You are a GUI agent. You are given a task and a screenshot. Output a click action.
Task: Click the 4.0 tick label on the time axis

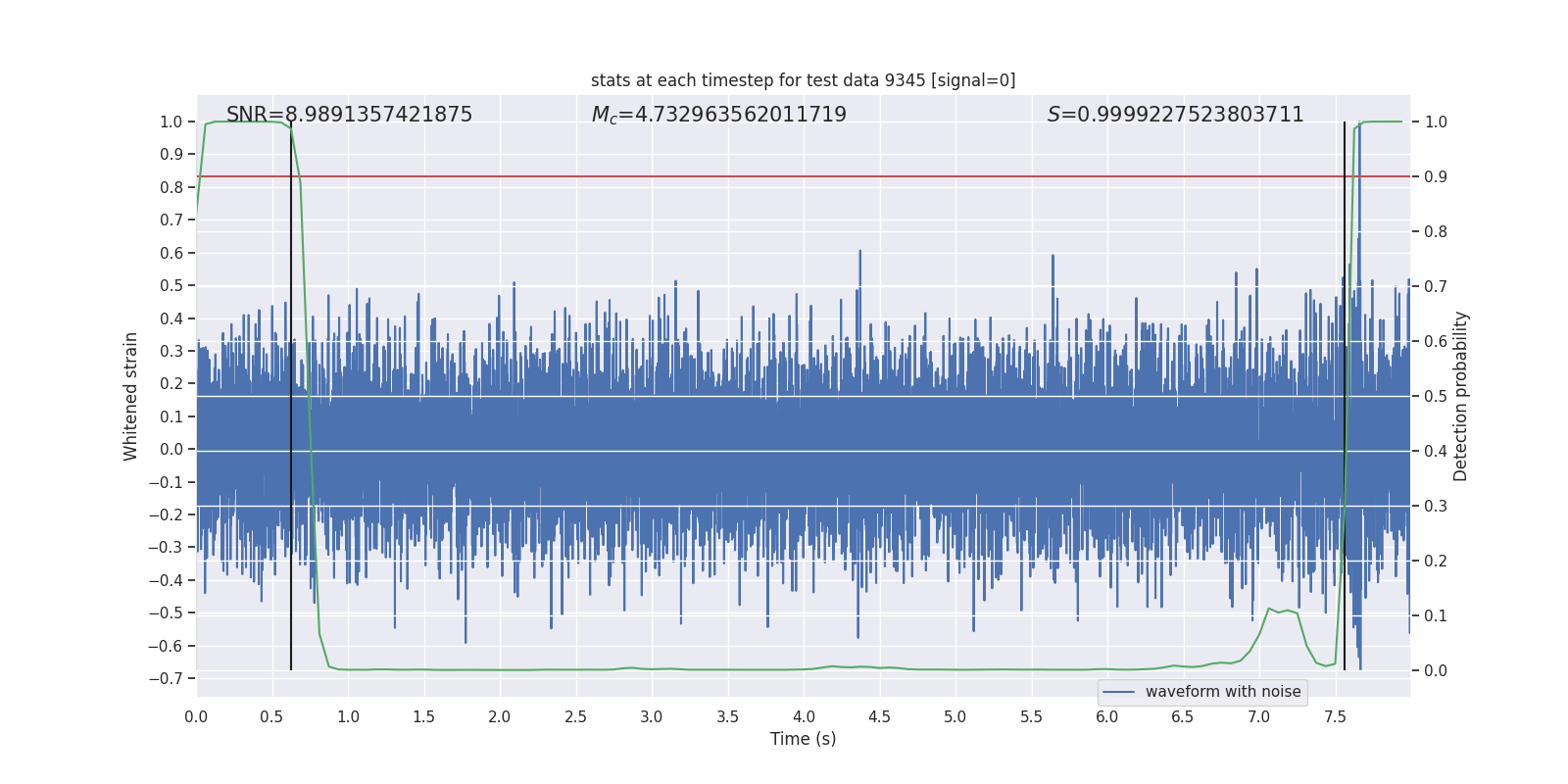click(804, 716)
